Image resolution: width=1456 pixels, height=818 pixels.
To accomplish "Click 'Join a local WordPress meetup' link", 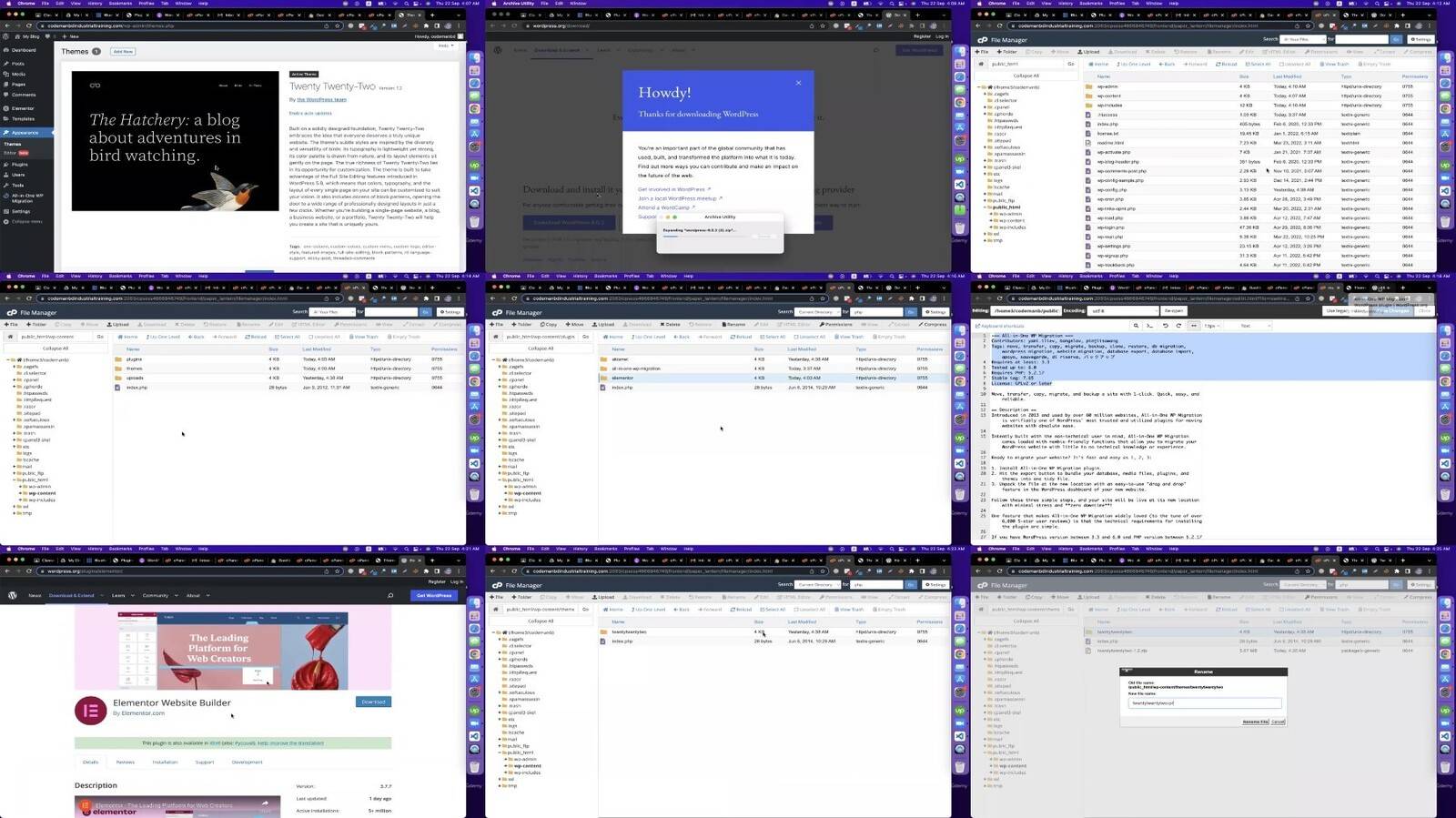I will (680, 198).
